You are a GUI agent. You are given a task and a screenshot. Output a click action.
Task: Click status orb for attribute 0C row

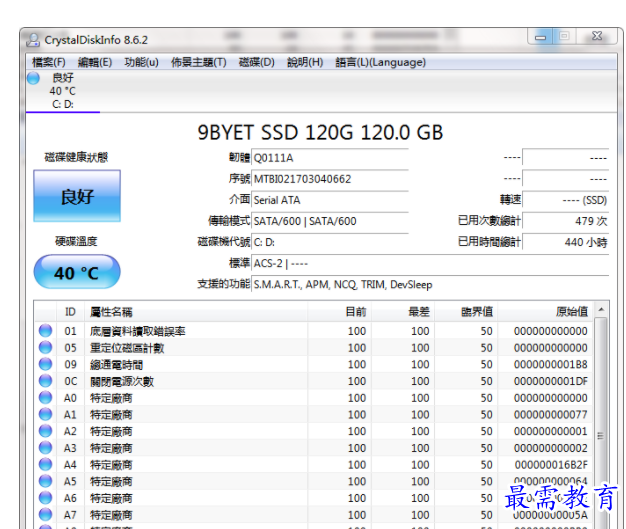coord(45,381)
